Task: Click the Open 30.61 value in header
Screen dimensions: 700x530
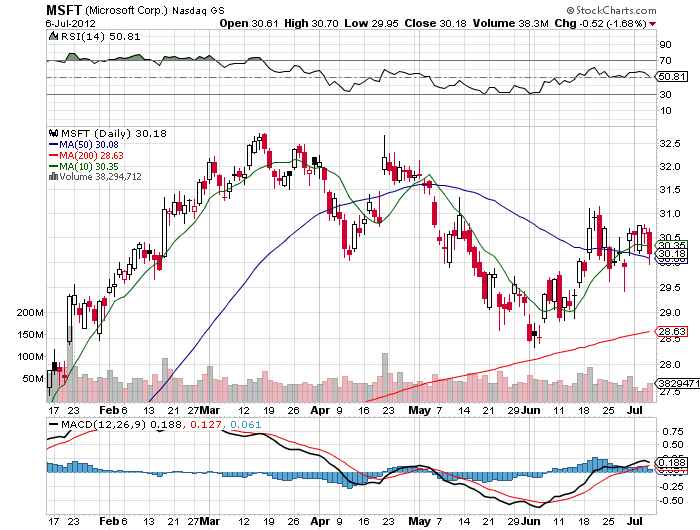Action: (x=249, y=23)
